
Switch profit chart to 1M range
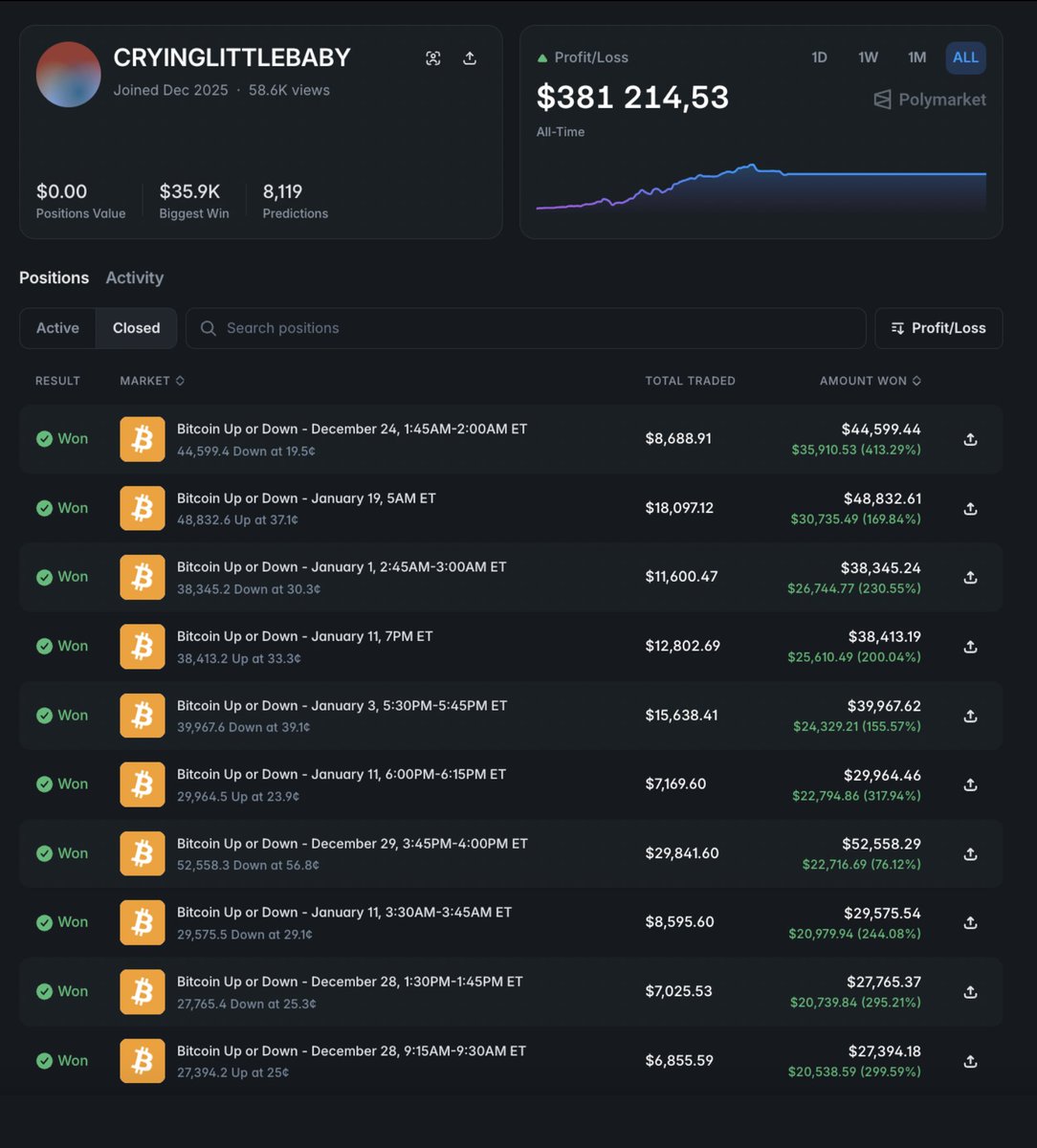[x=916, y=57]
